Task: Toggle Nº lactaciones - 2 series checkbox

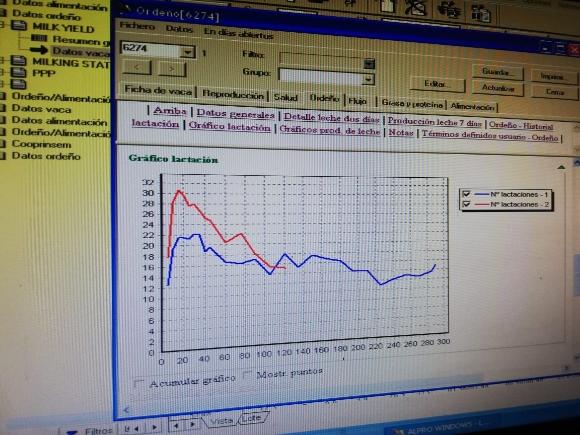Action: (x=466, y=204)
